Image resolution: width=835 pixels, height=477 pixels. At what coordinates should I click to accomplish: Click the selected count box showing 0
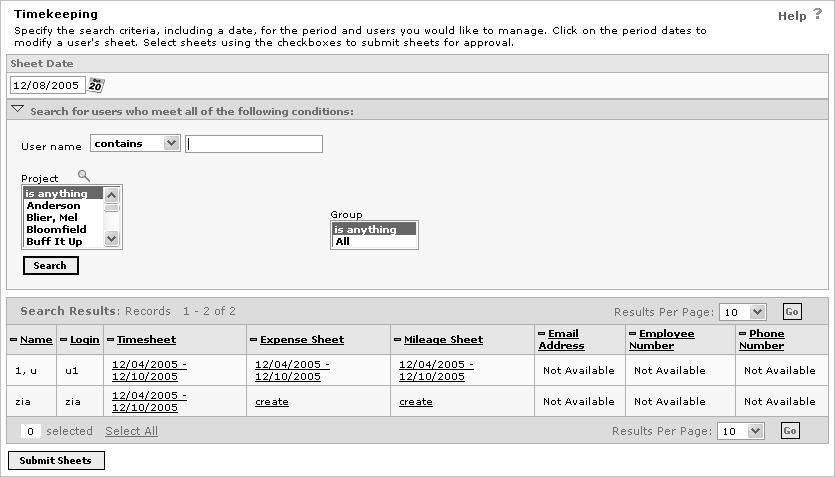point(31,431)
